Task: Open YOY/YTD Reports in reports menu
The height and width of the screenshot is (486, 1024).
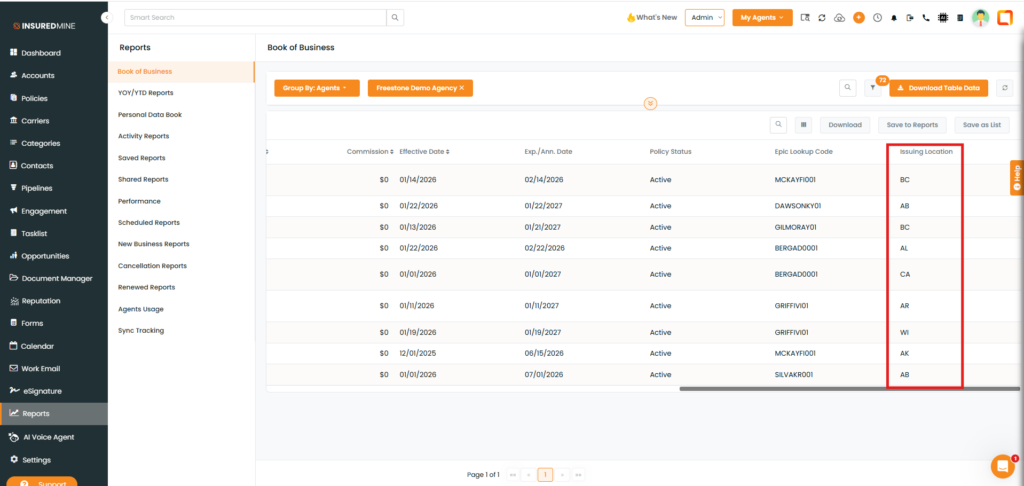Action: [x=145, y=93]
